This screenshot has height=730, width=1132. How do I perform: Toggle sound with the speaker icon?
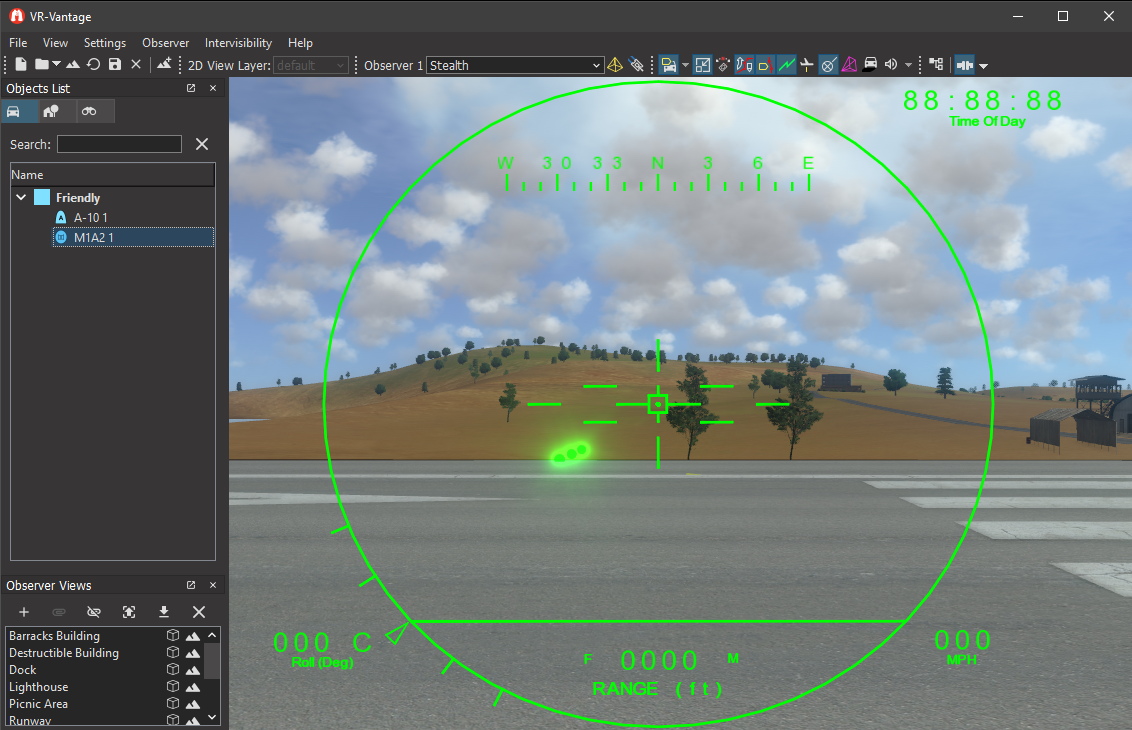pyautogui.click(x=891, y=65)
